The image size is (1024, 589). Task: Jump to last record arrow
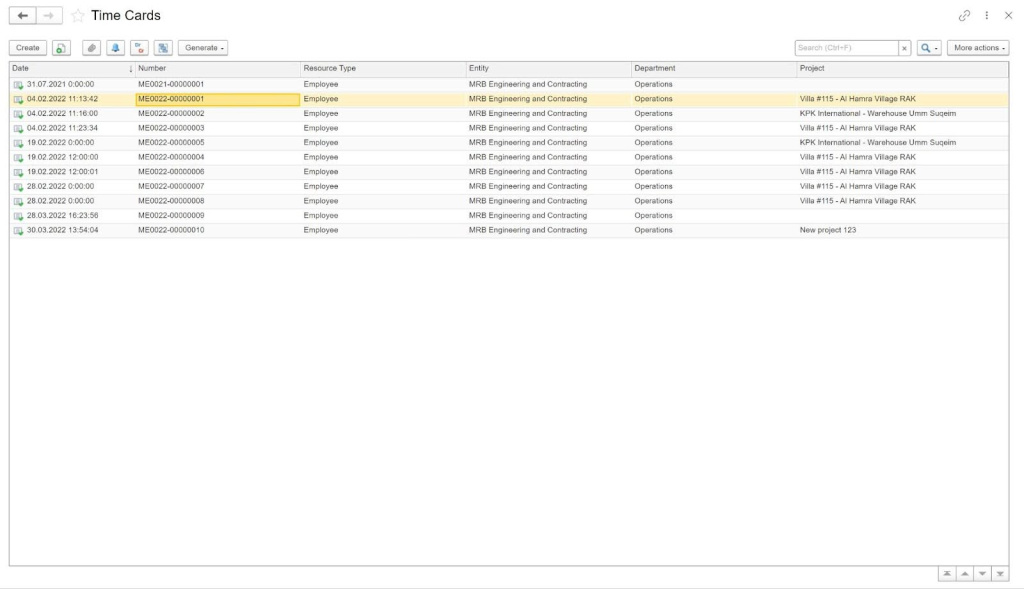1000,574
